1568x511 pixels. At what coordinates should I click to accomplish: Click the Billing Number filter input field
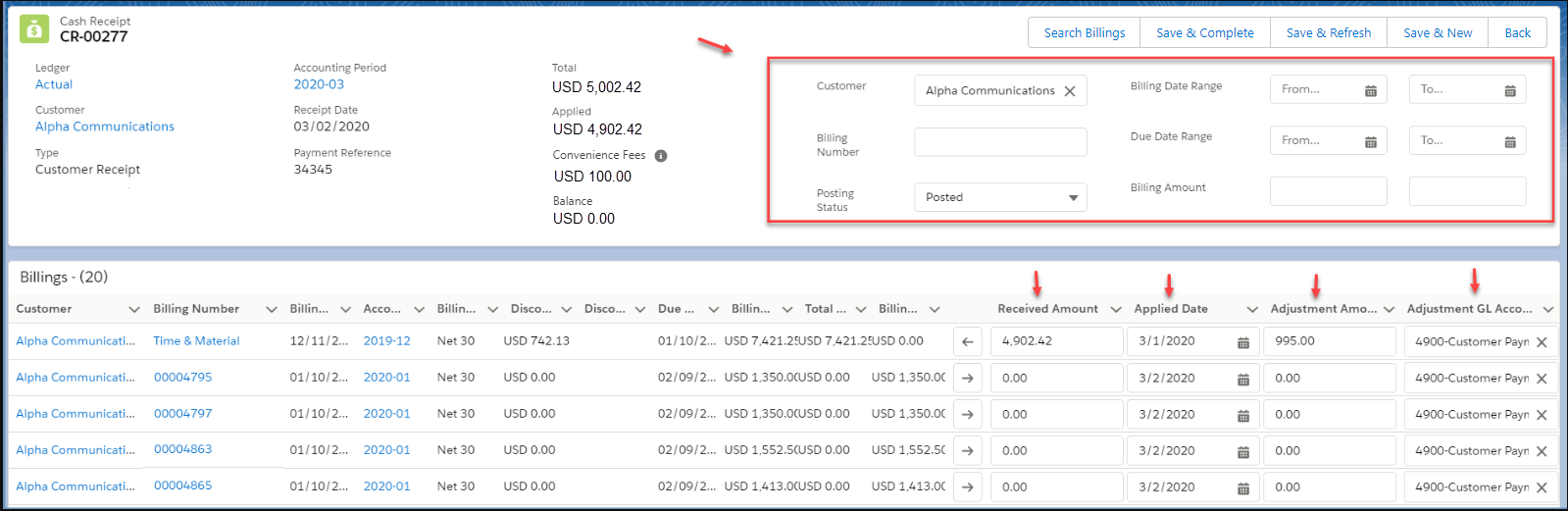(1000, 142)
